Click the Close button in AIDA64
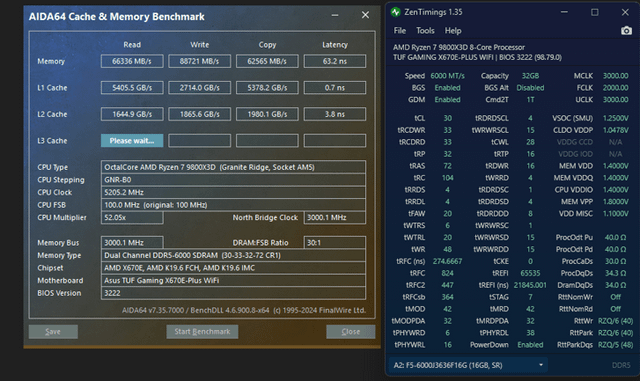640x381 pixels. tap(351, 332)
